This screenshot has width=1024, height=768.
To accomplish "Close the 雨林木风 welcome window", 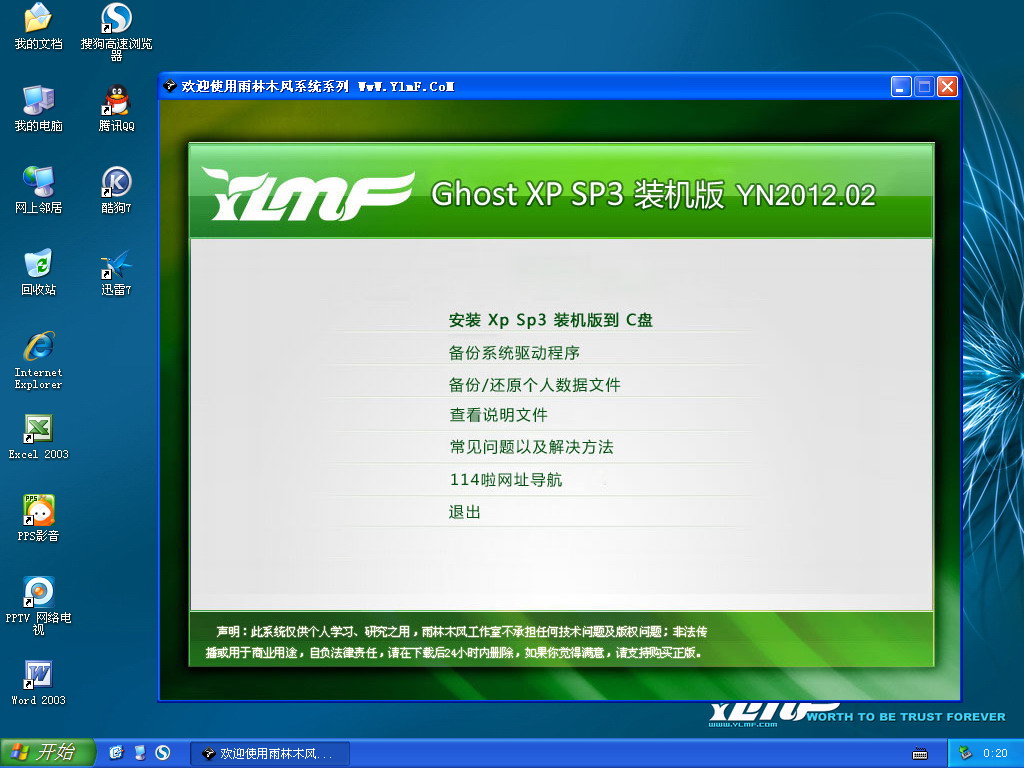I will coord(947,86).
